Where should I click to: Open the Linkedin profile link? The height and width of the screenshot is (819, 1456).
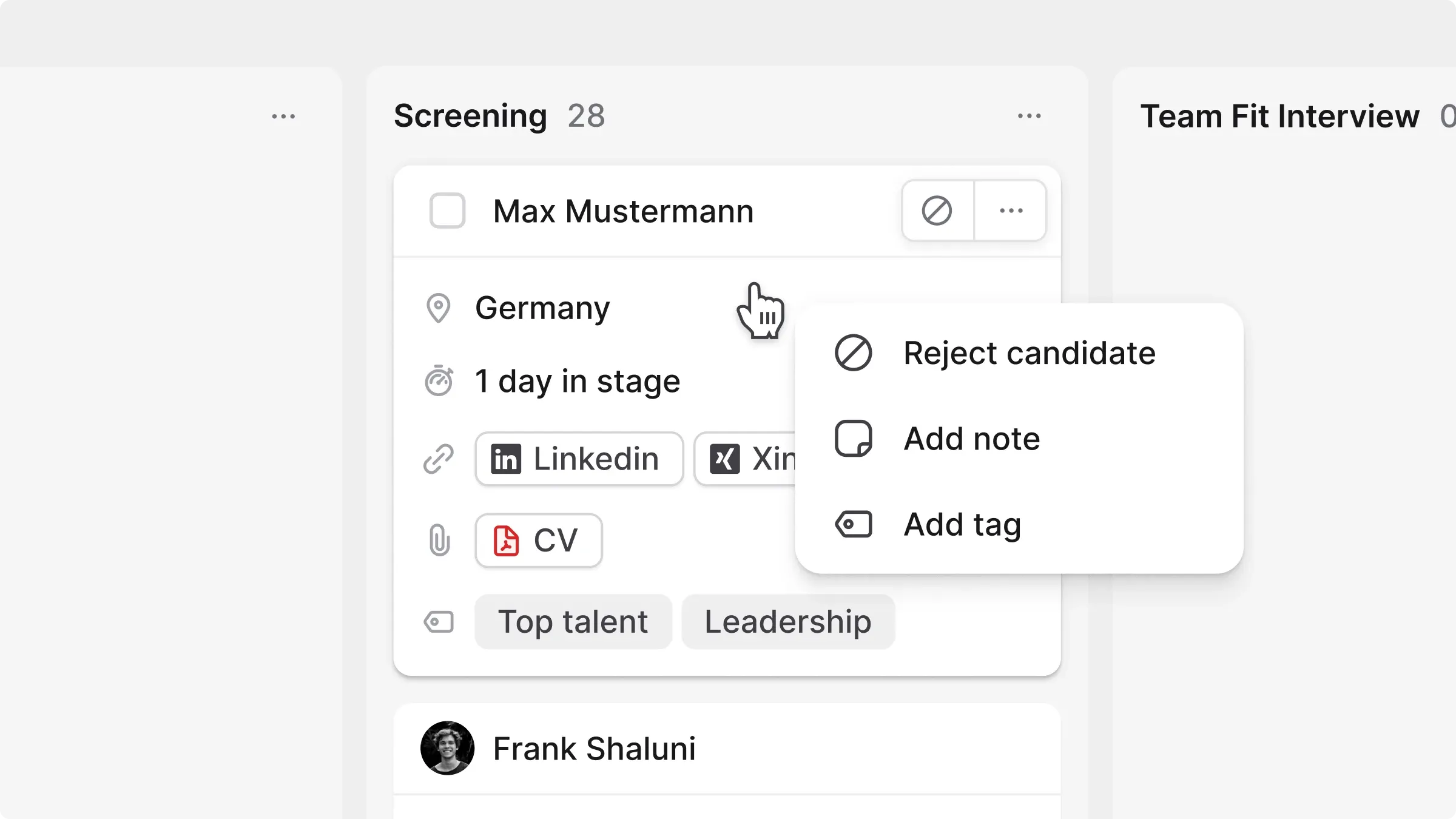[579, 459]
